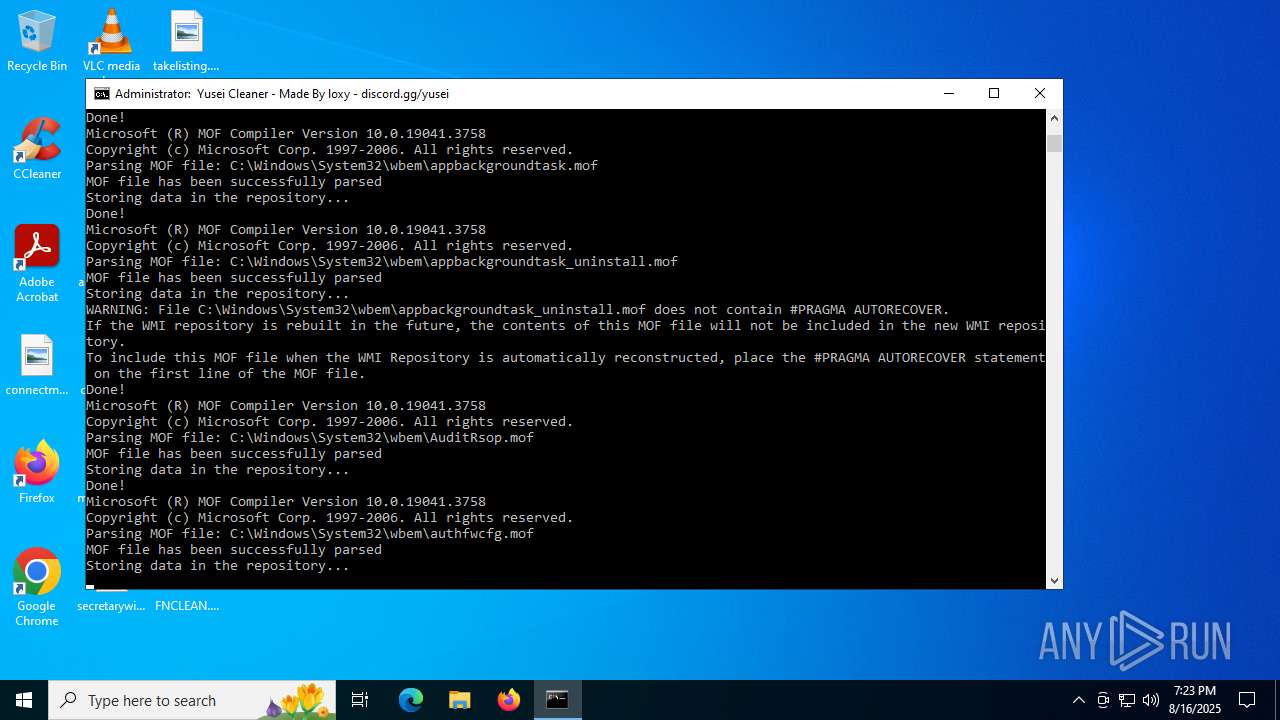
Task: Open Firefox from the taskbar
Action: (x=509, y=700)
